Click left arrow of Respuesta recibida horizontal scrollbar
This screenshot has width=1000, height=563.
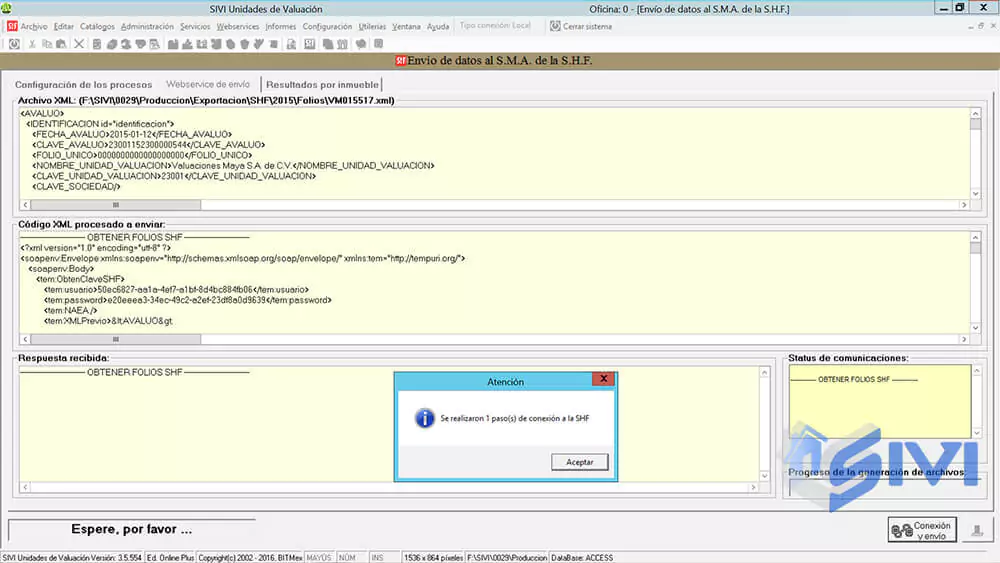(25, 487)
